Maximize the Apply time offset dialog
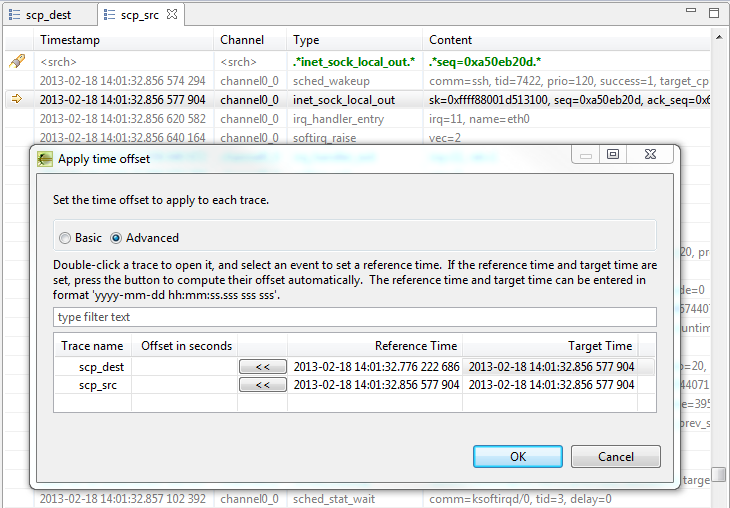 click(x=613, y=155)
